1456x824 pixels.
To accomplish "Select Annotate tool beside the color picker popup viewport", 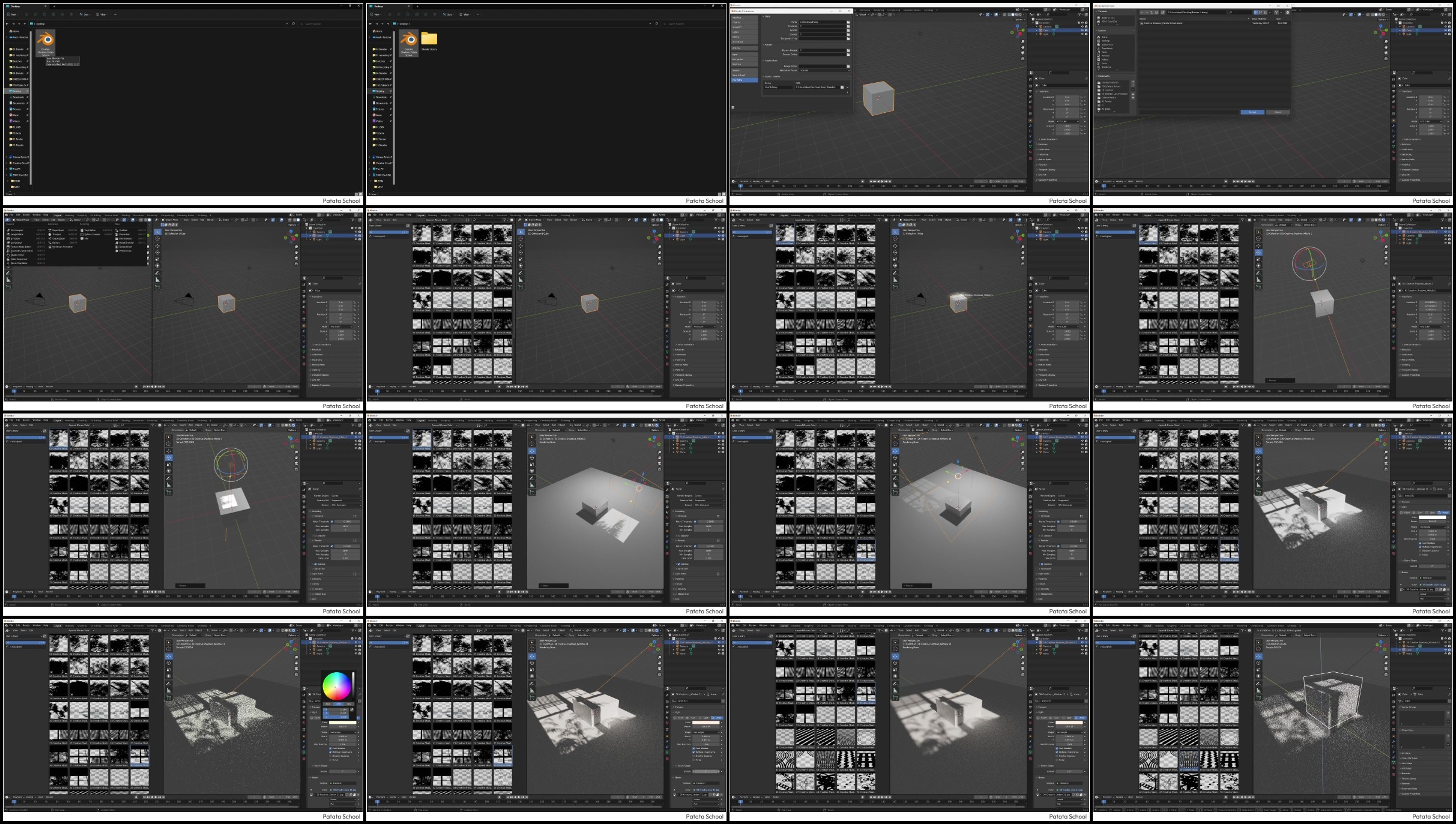I will coord(169,684).
